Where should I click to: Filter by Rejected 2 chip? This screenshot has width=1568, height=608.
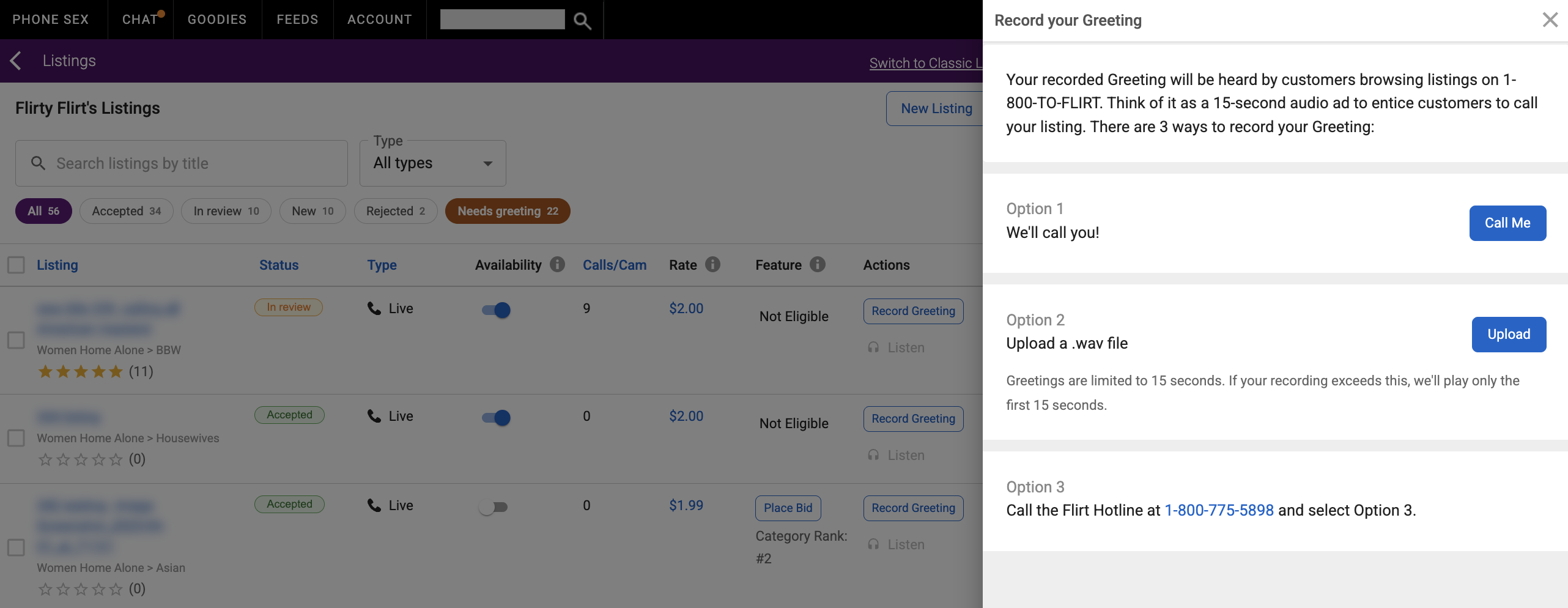tap(396, 211)
